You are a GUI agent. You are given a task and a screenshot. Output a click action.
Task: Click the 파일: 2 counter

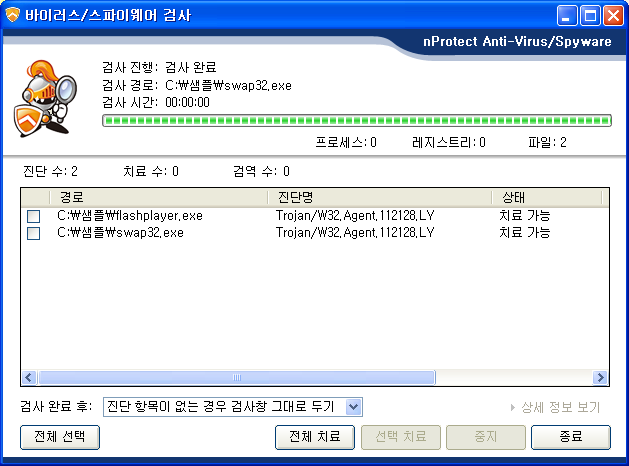tap(547, 142)
